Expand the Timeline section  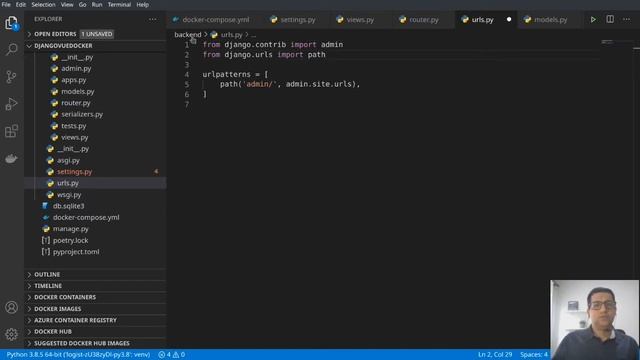click(48, 286)
